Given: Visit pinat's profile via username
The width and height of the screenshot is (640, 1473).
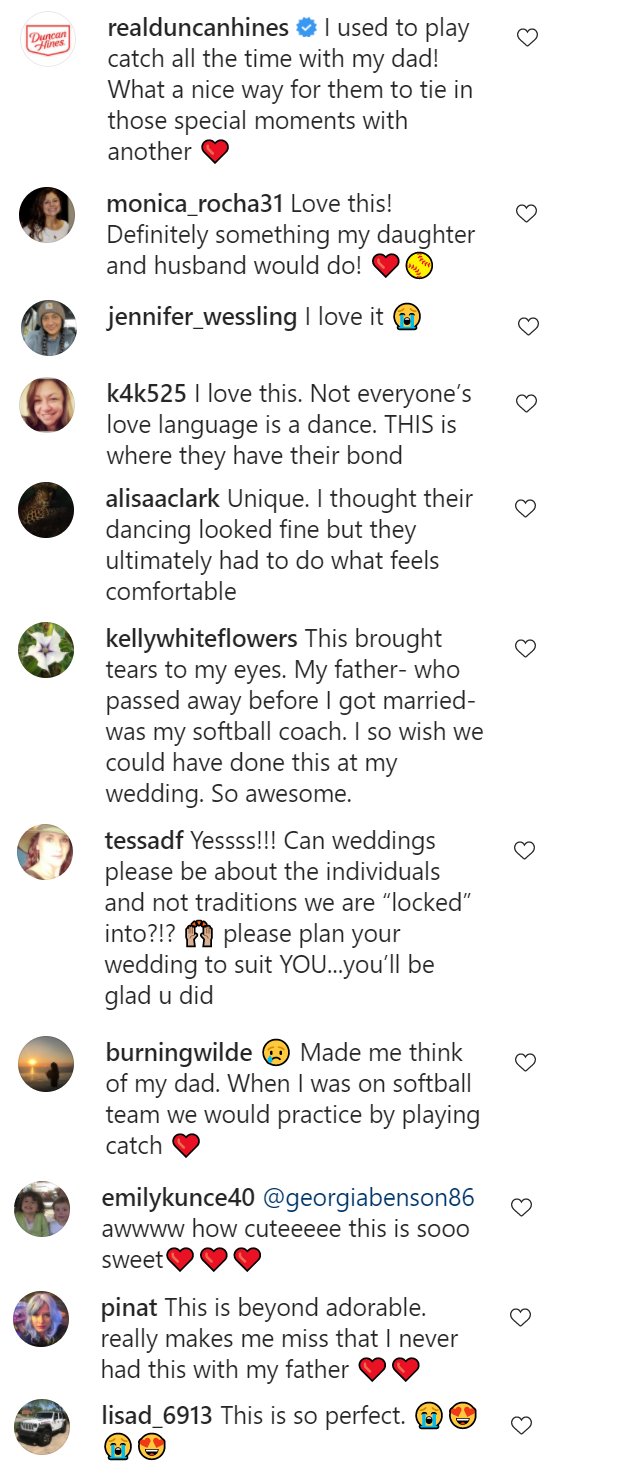Looking at the screenshot, I should click(129, 1308).
